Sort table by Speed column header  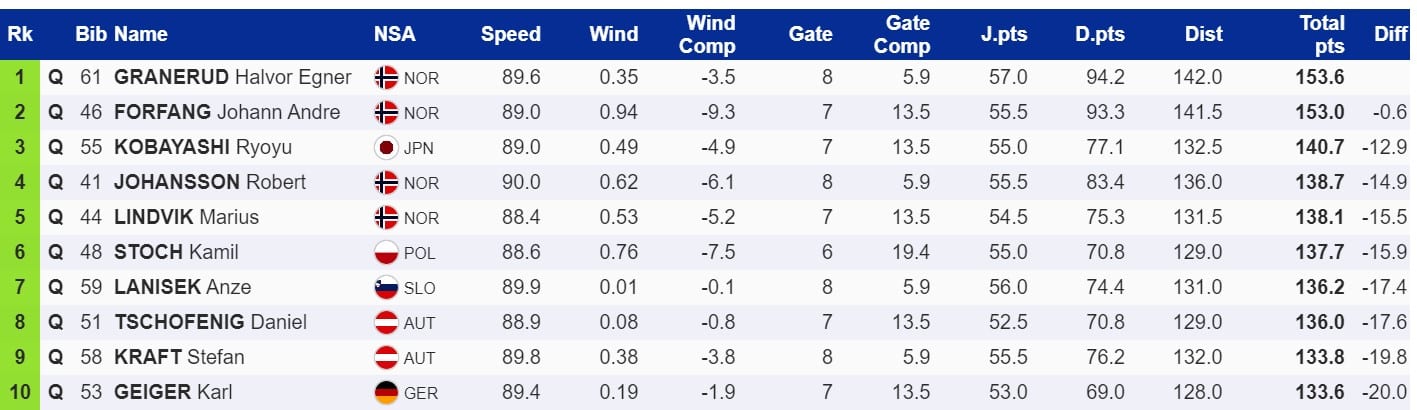tap(510, 34)
